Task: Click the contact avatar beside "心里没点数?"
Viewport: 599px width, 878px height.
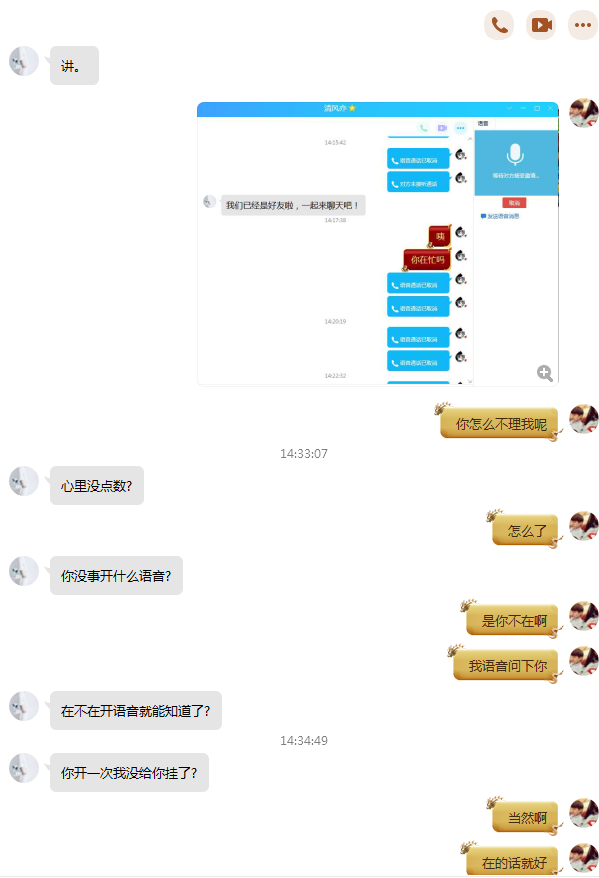Action: 24,481
